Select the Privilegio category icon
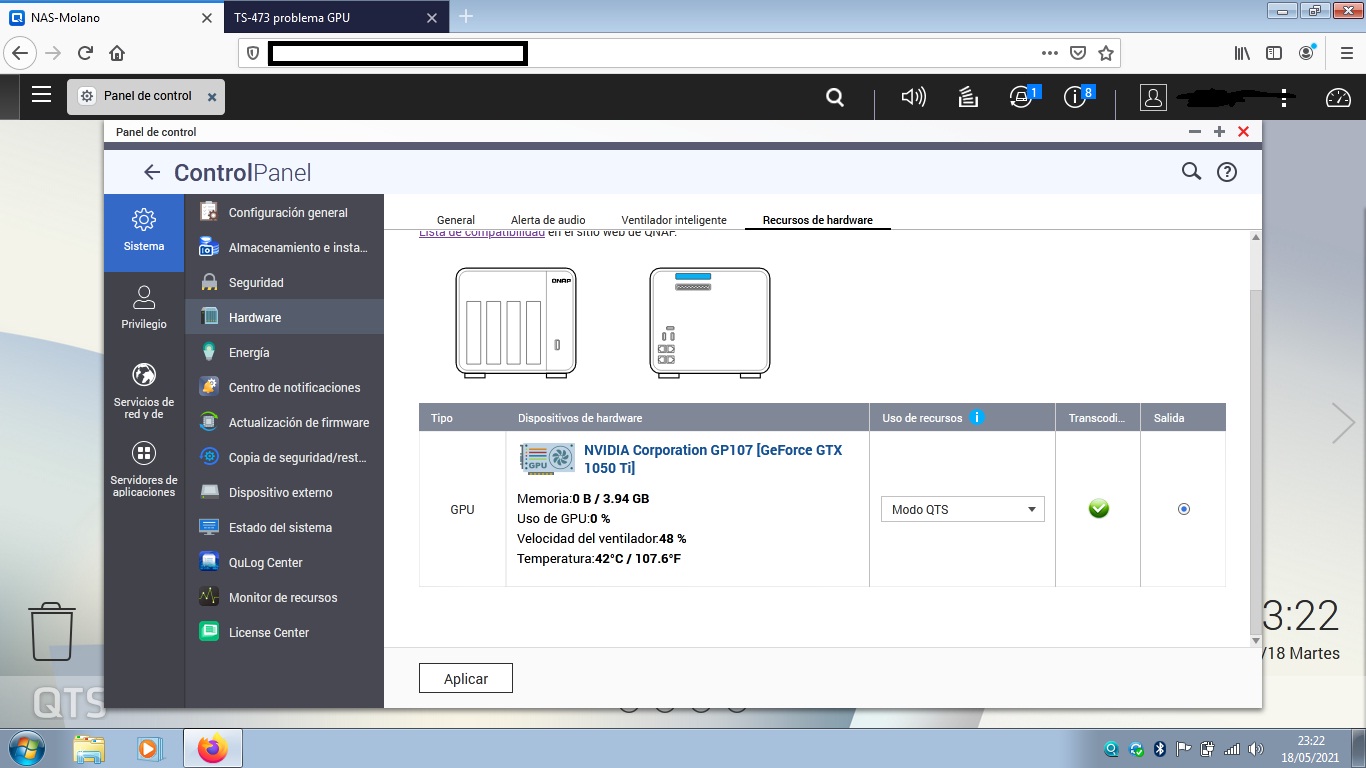This screenshot has height=768, width=1366. point(144,307)
